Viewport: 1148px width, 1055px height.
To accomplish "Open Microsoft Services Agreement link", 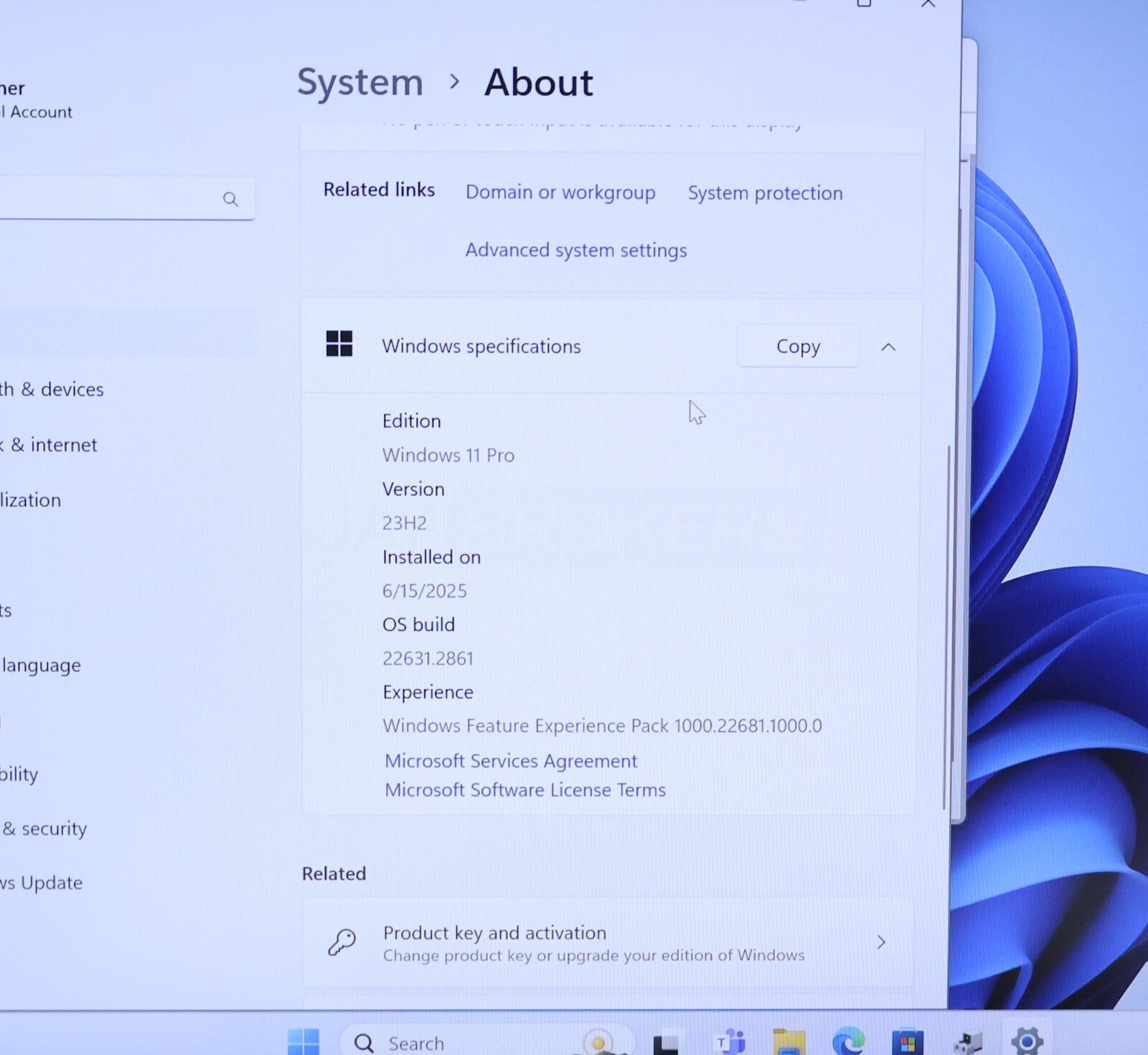I will pyautogui.click(x=511, y=761).
